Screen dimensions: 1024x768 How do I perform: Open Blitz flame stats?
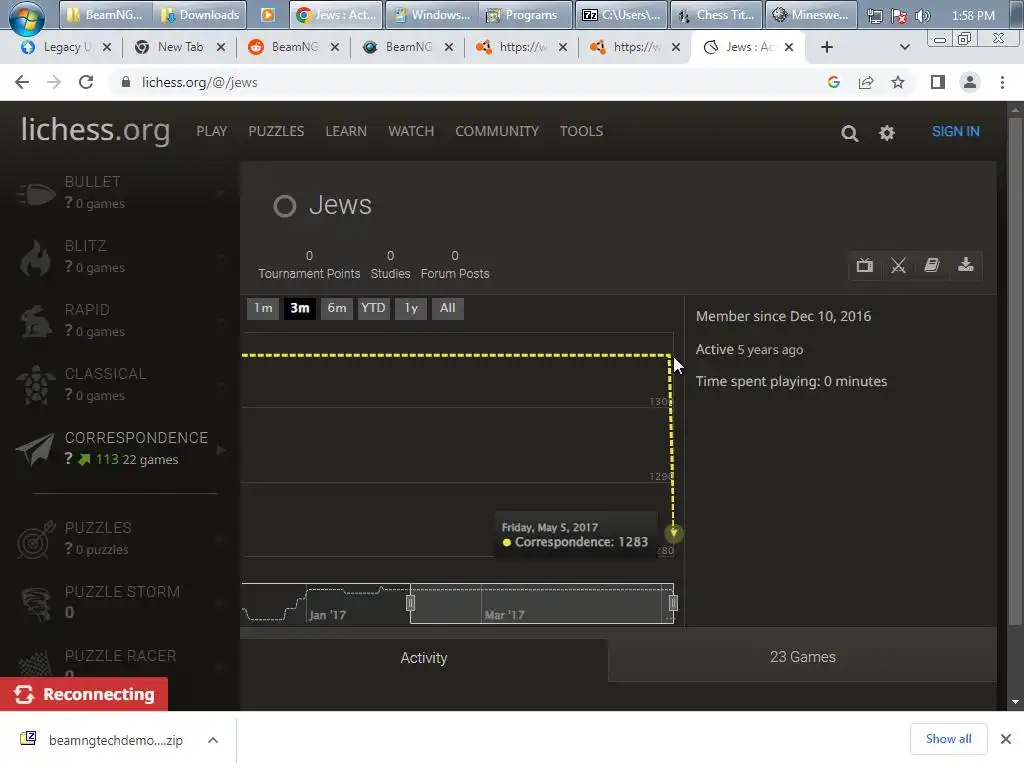pyautogui.click(x=121, y=257)
